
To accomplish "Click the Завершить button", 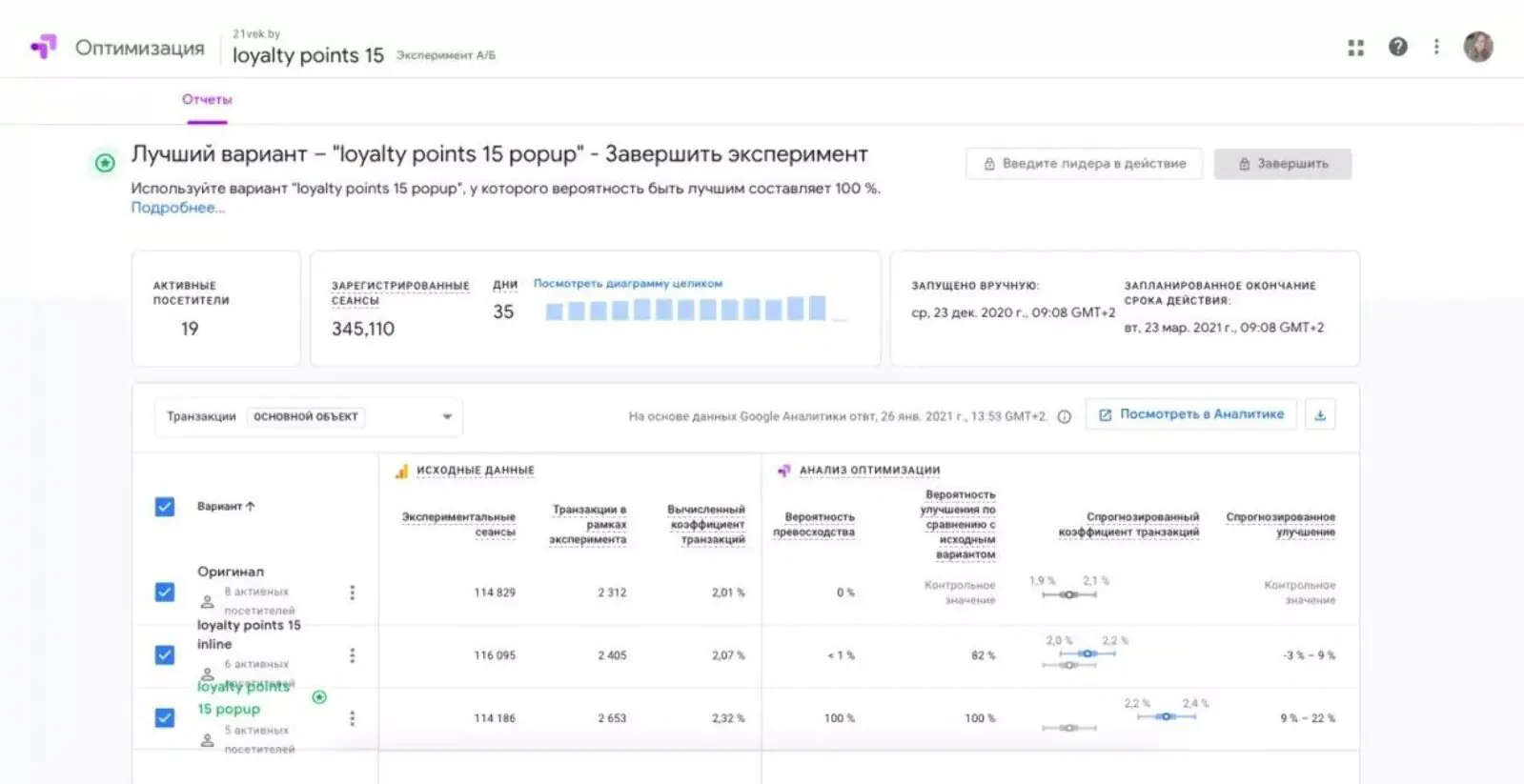I will point(1282,164).
